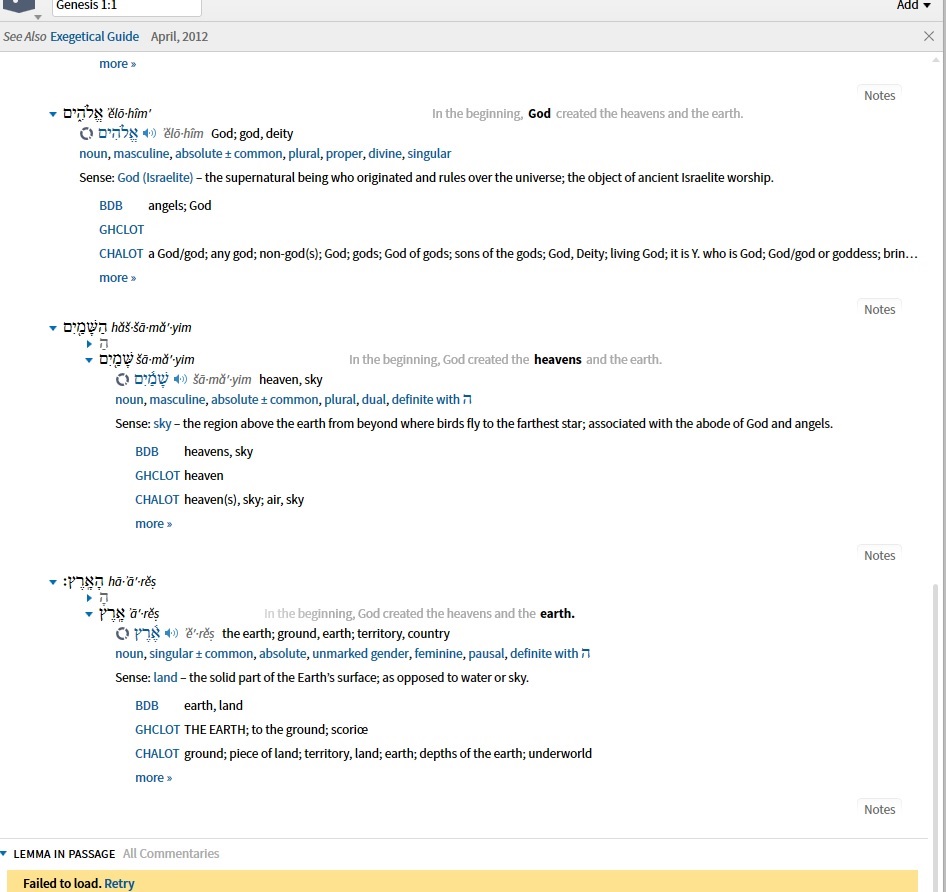Image resolution: width=946 pixels, height=892 pixels.
Task: Play pronunciation audio for ĕlō·hîm lemma
Action: (x=149, y=133)
